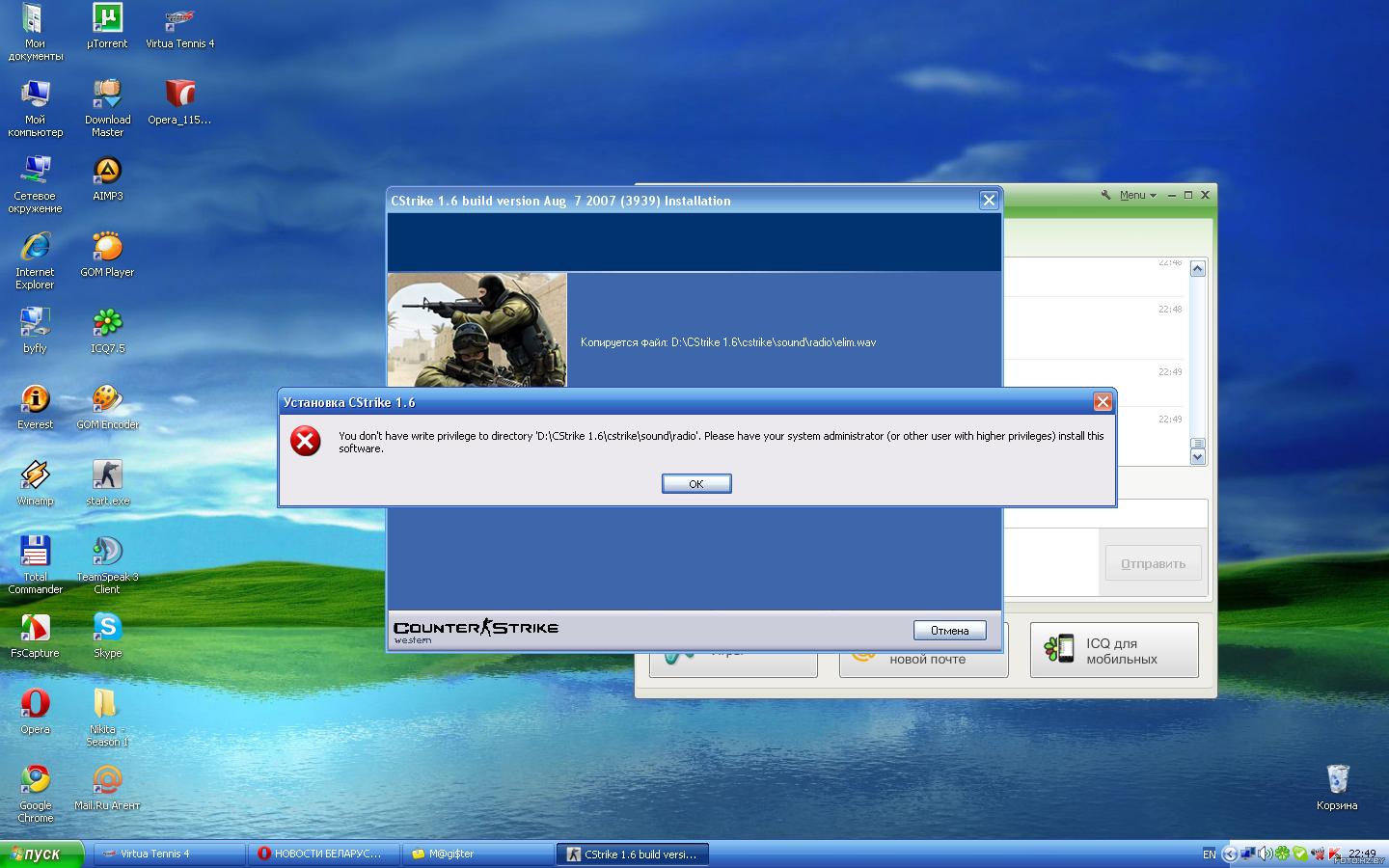Click the Отмена button in the installer
Viewport: 1389px width, 868px height.
(949, 630)
